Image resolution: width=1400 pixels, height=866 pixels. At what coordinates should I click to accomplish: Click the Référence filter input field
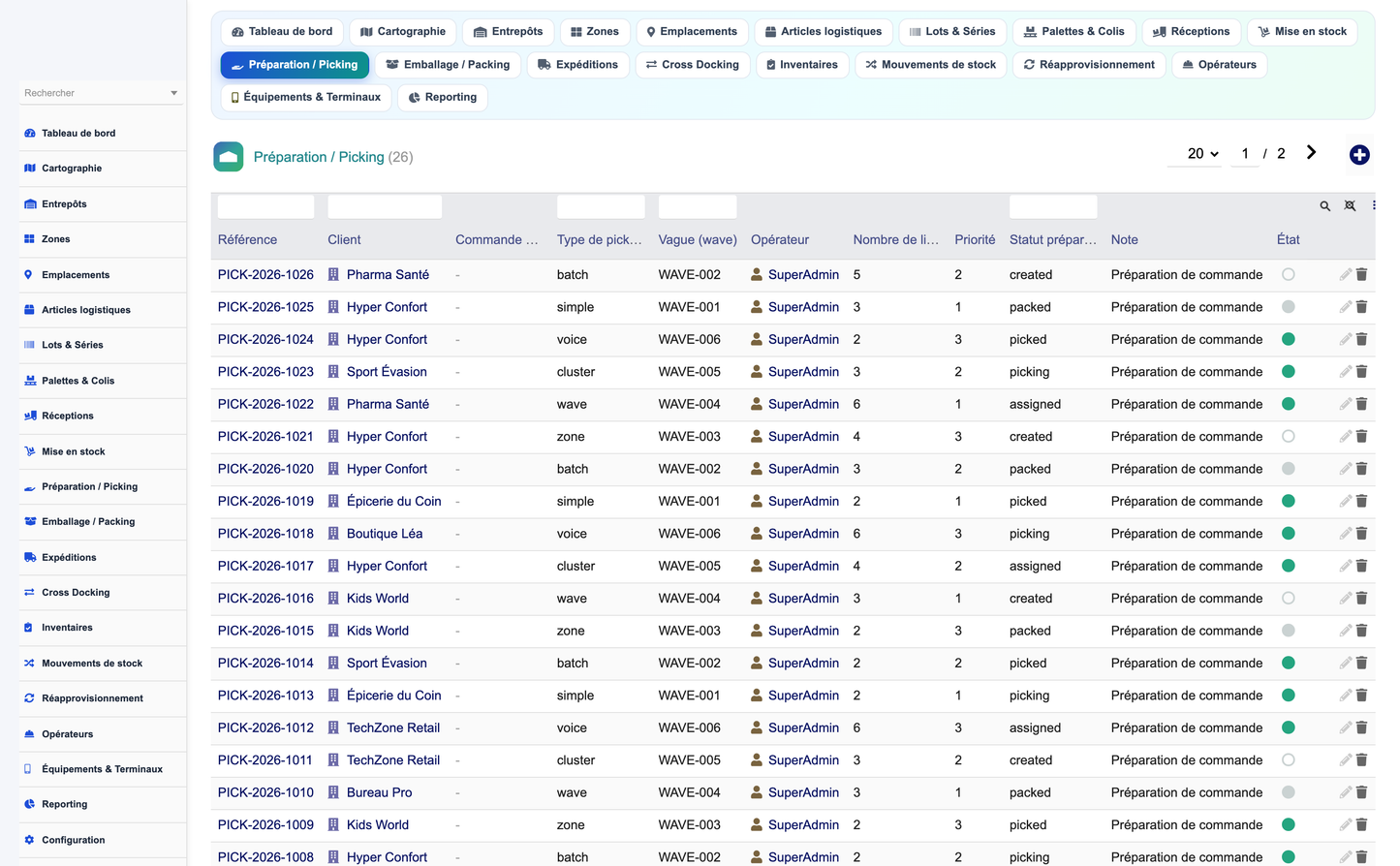point(265,206)
